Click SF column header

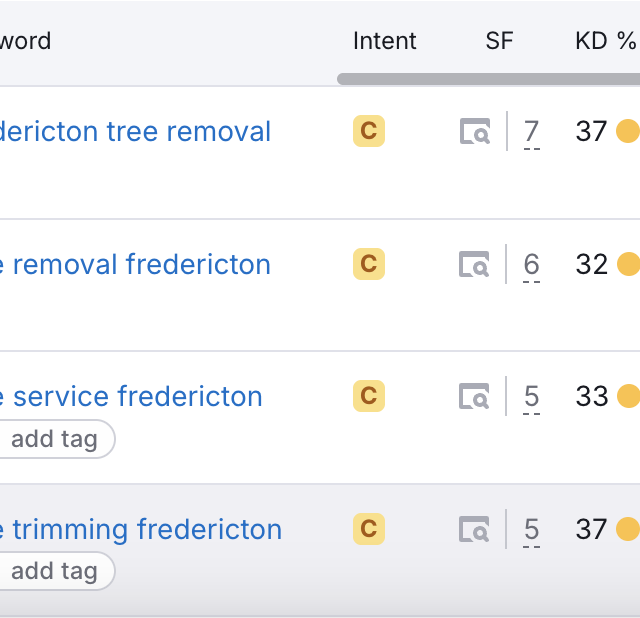499,41
